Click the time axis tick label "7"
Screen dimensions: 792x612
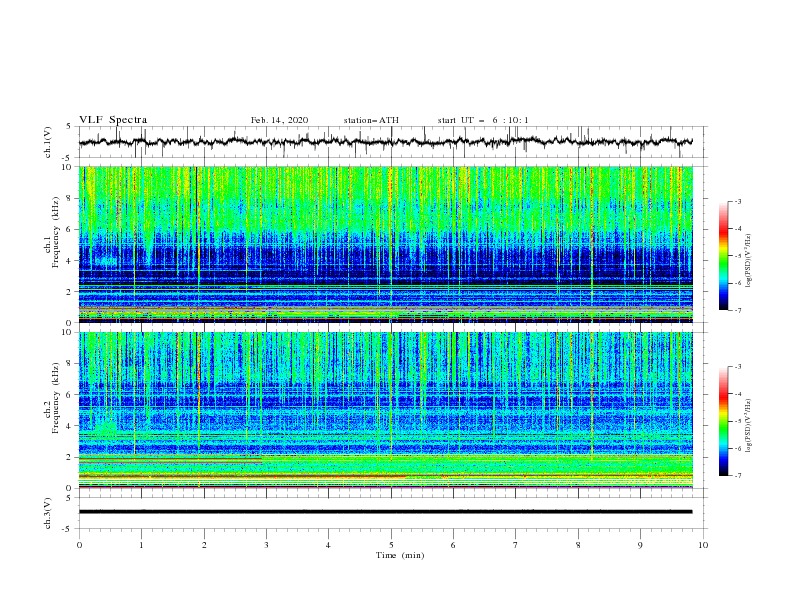516,545
